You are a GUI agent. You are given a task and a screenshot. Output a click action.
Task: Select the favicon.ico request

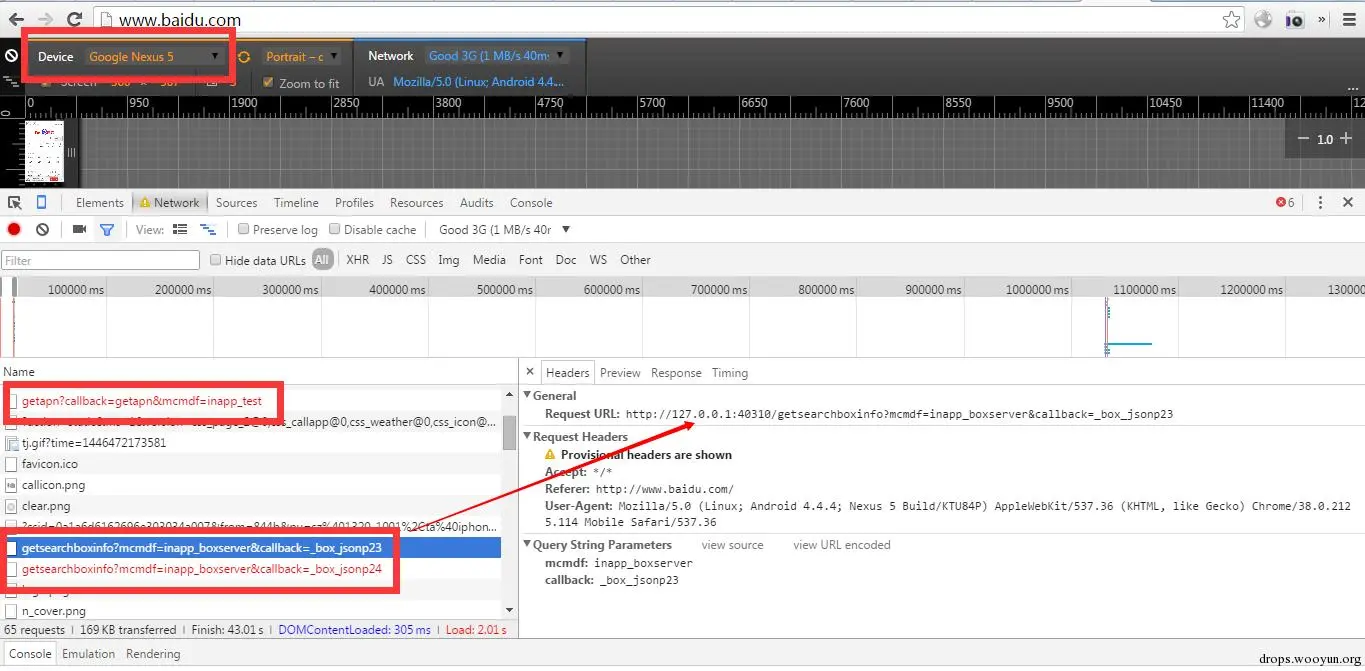point(250,464)
